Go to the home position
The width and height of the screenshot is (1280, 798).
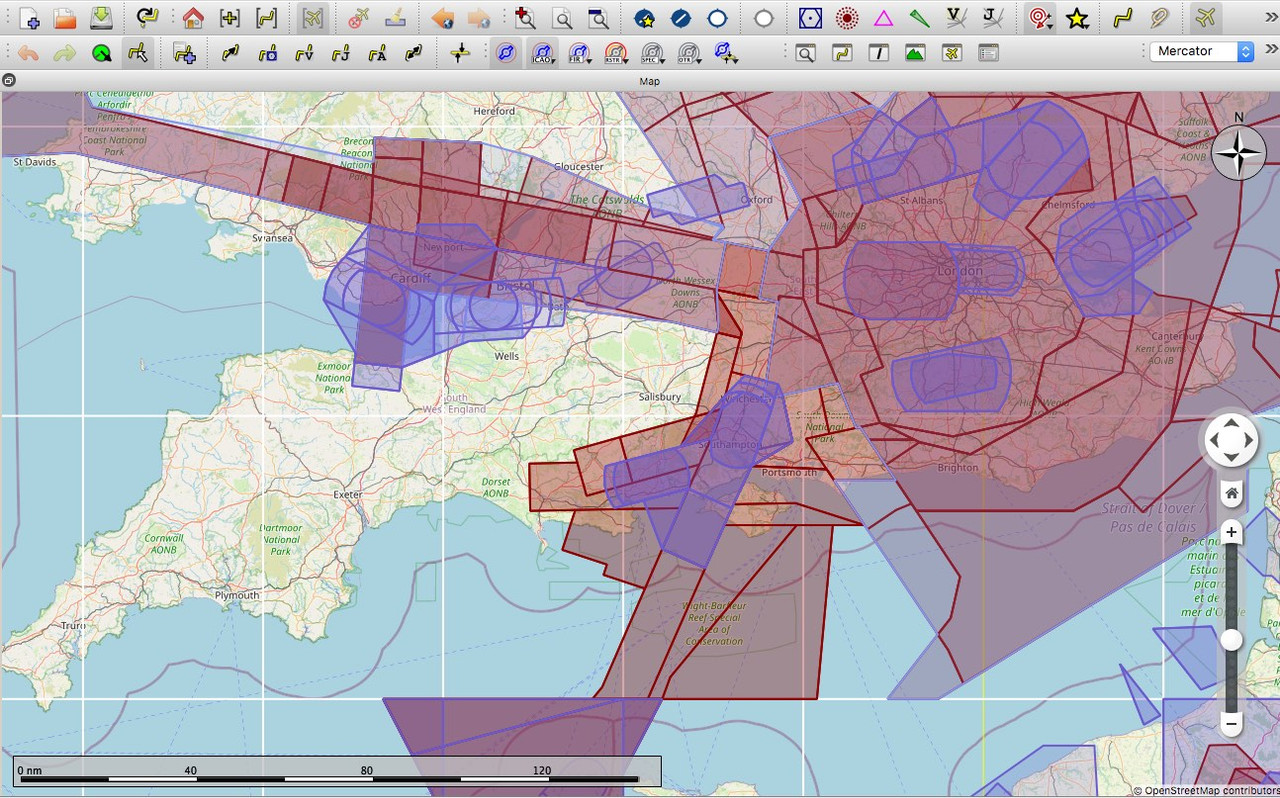pyautogui.click(x=194, y=18)
